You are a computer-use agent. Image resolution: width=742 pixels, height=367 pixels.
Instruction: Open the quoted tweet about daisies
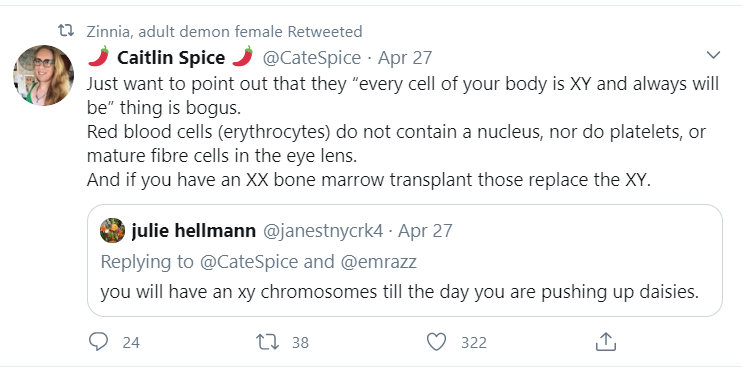pyautogui.click(x=405, y=260)
